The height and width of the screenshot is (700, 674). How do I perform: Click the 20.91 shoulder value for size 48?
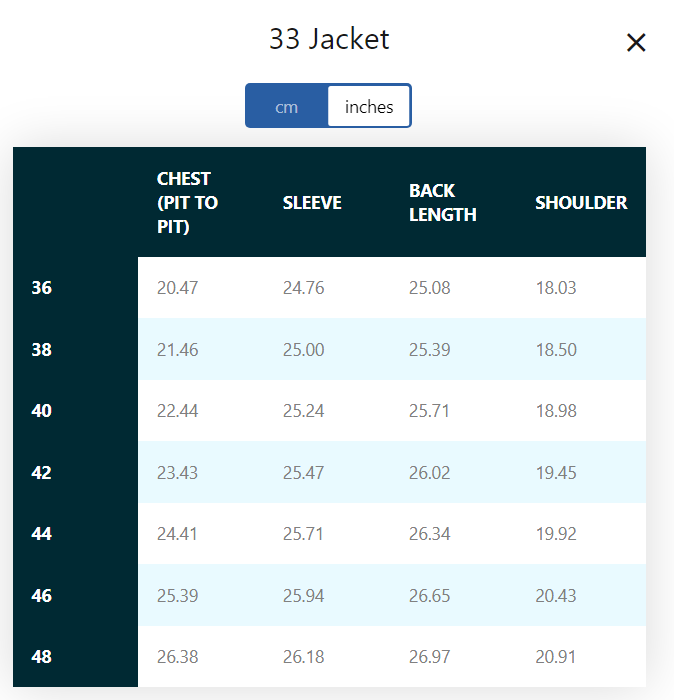click(x=556, y=657)
